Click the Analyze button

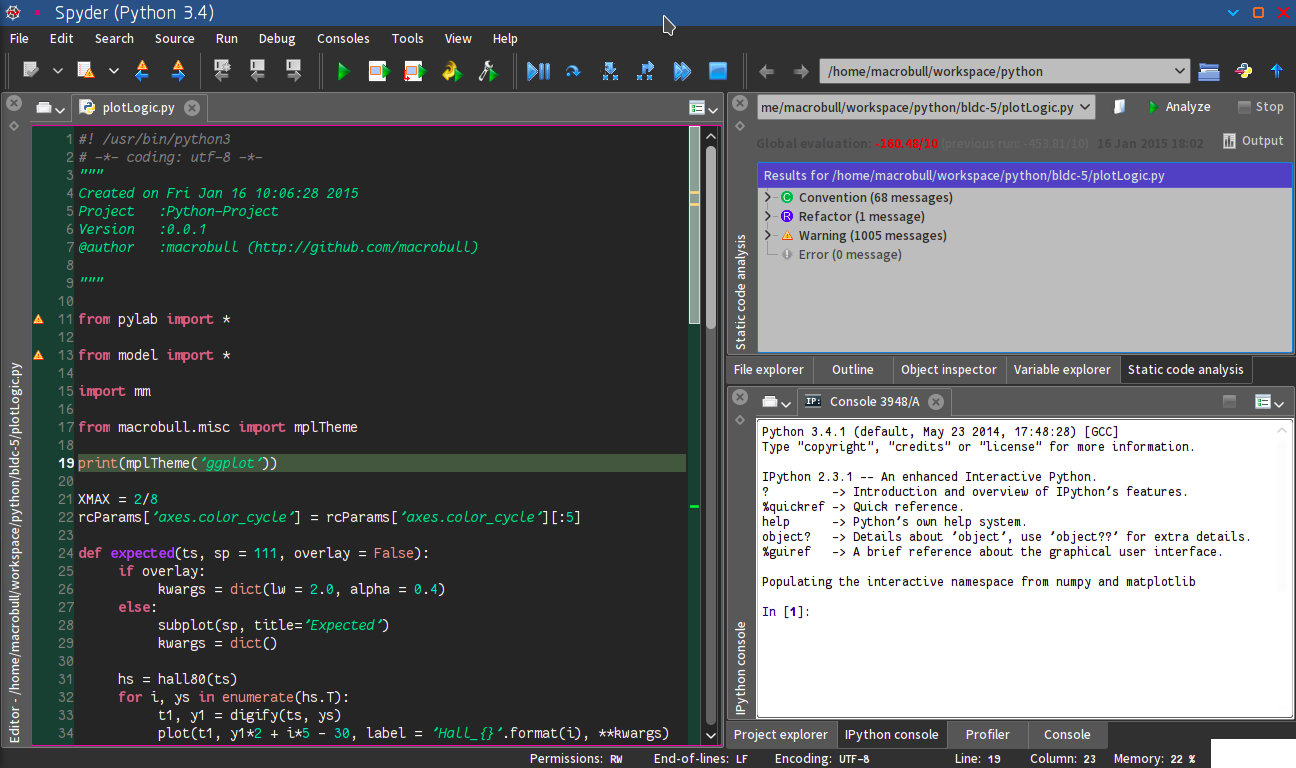coord(1178,107)
